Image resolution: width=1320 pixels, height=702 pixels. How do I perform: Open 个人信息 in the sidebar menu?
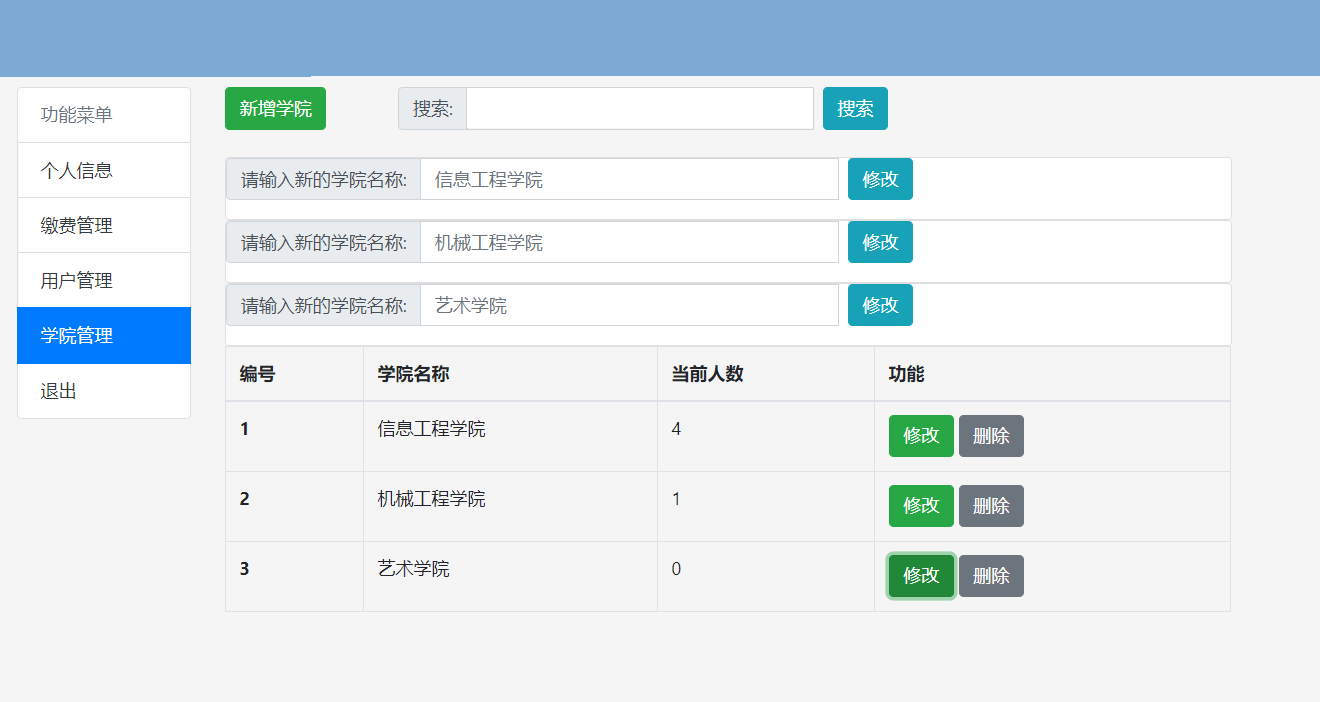(104, 170)
